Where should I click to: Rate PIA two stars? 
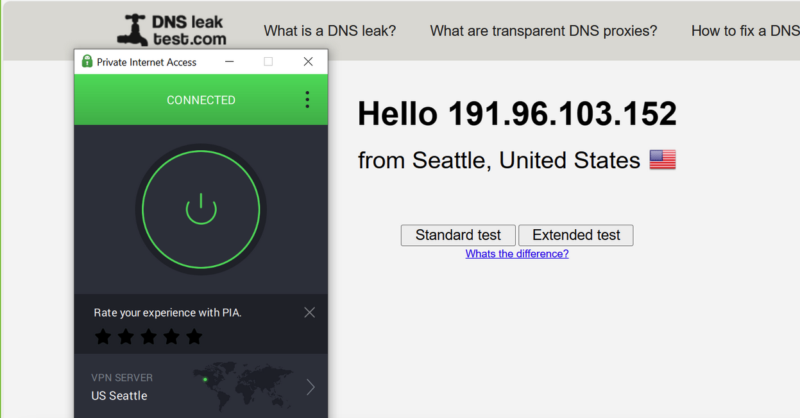pyautogui.click(x=126, y=337)
